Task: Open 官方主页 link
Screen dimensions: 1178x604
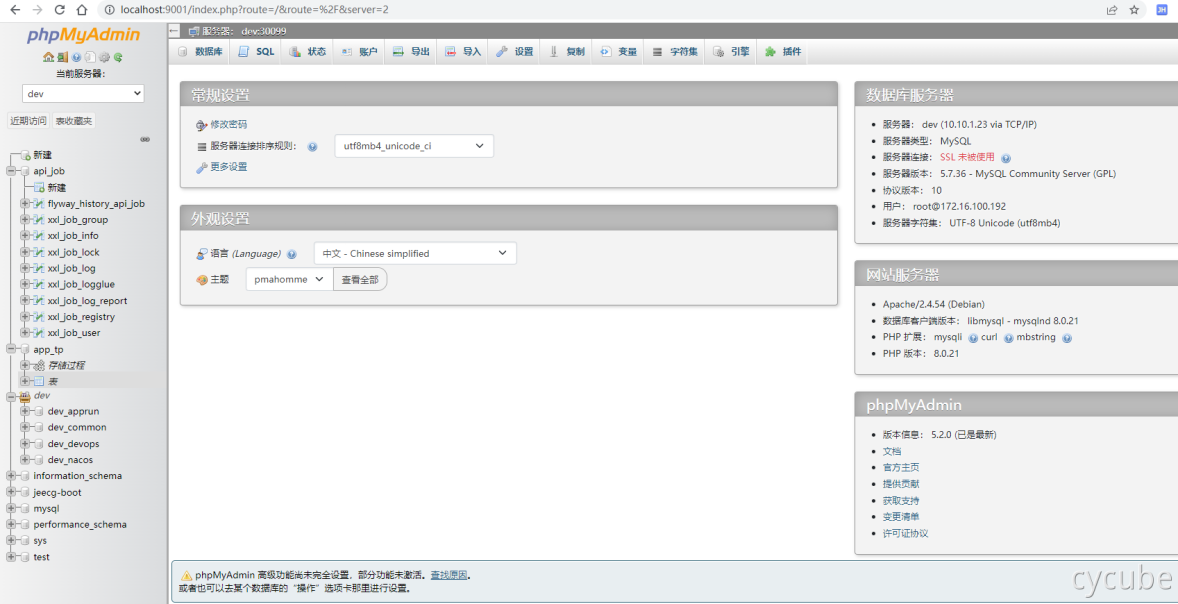Action: coord(901,467)
